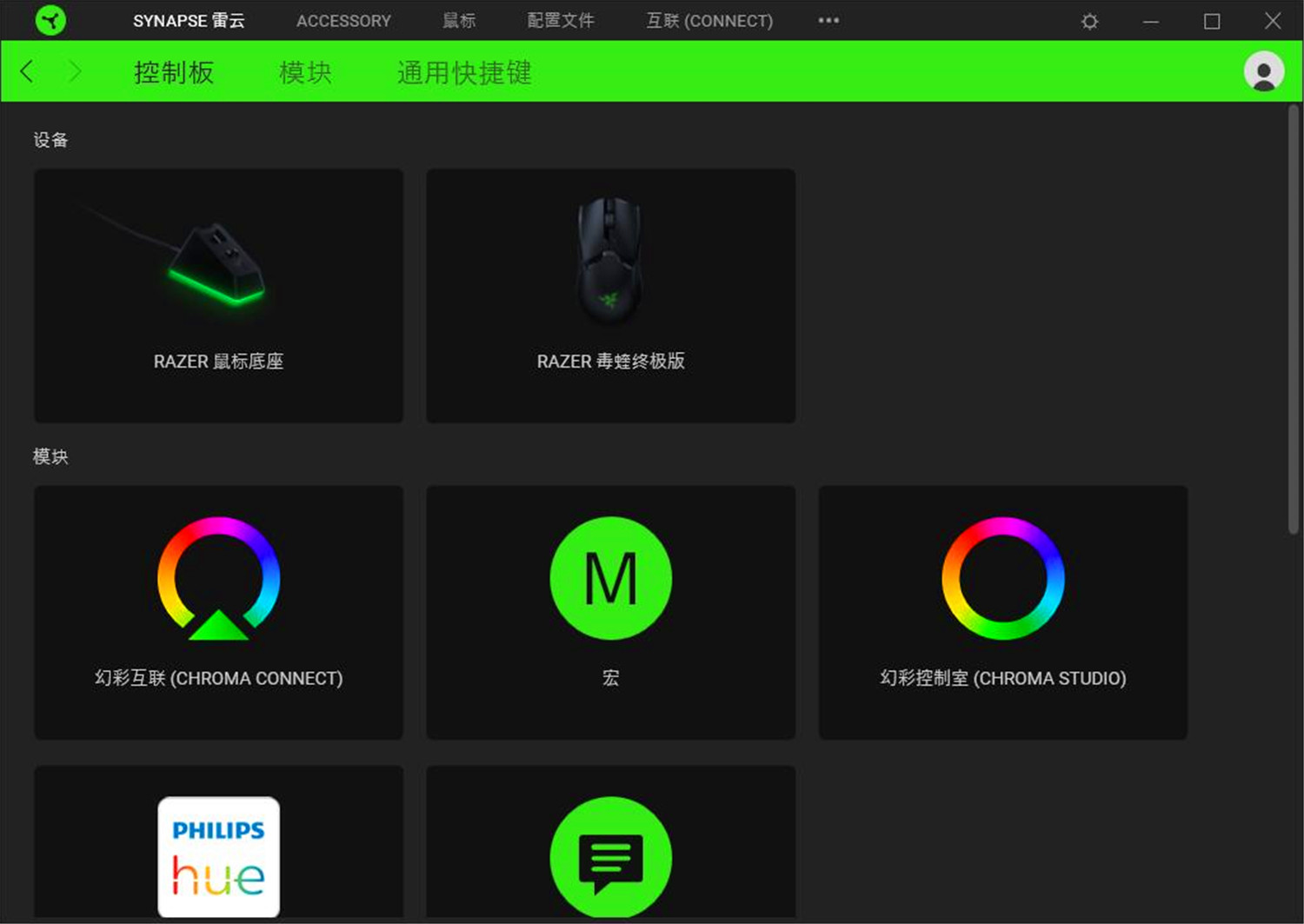Click the RAZER 鼠标底座 label
The image size is (1304, 924).
pos(219,362)
